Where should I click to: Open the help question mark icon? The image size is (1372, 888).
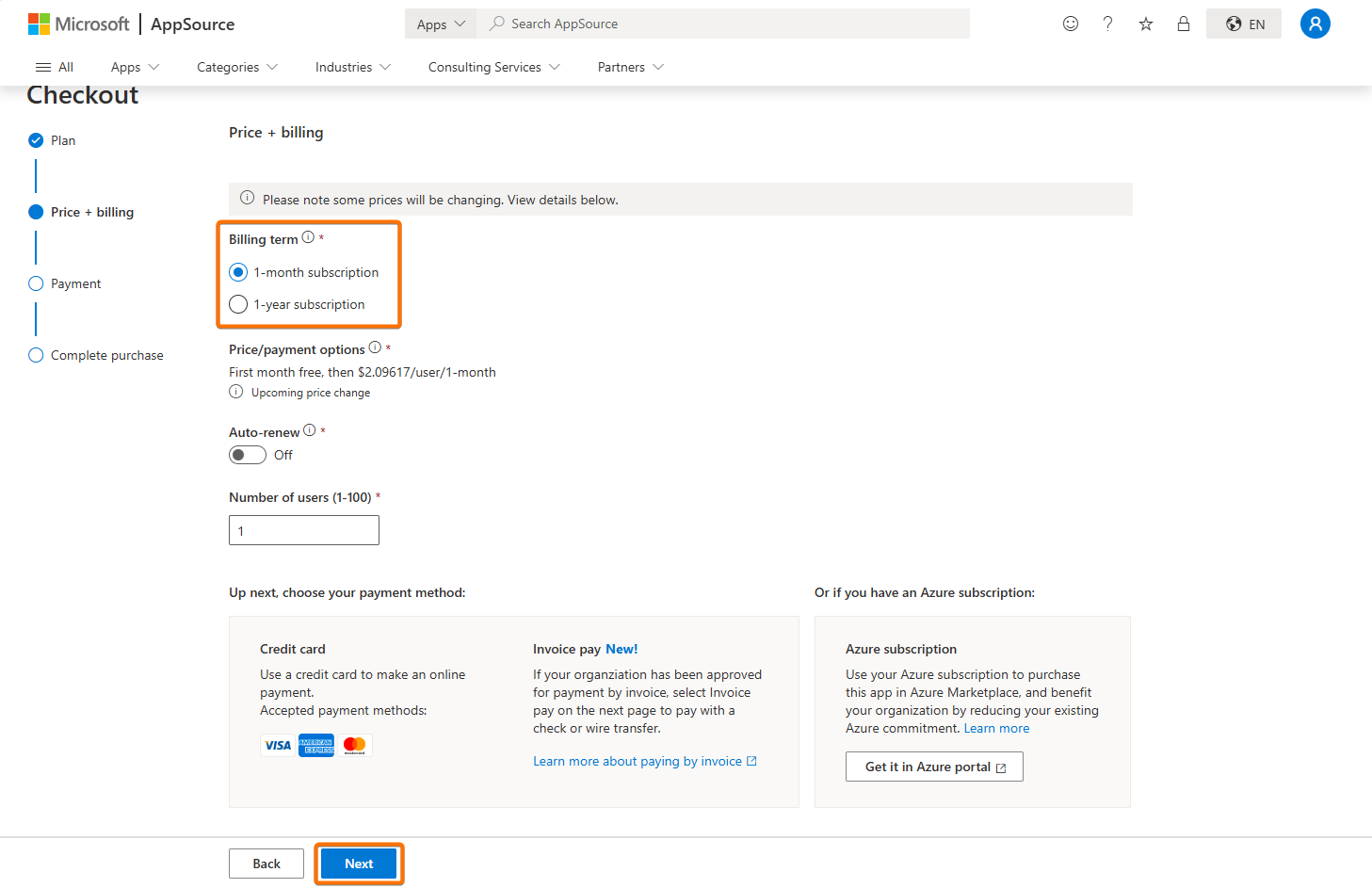(x=1107, y=24)
